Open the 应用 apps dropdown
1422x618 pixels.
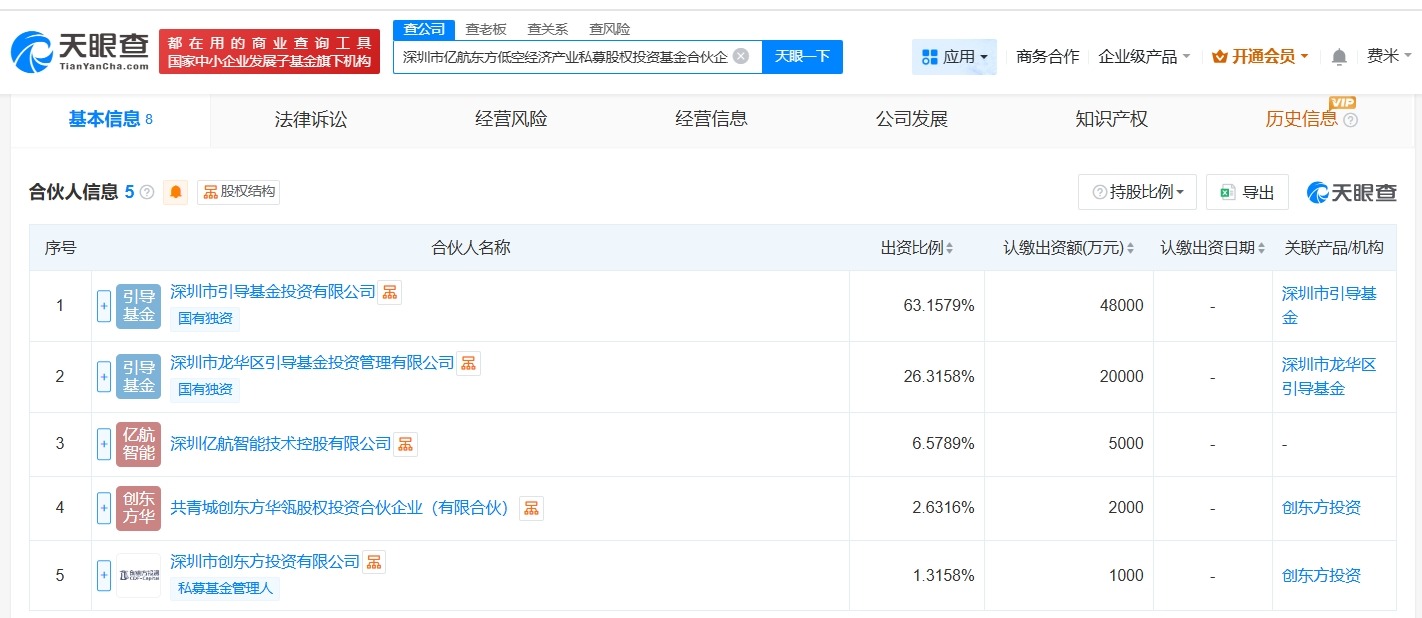coord(953,57)
